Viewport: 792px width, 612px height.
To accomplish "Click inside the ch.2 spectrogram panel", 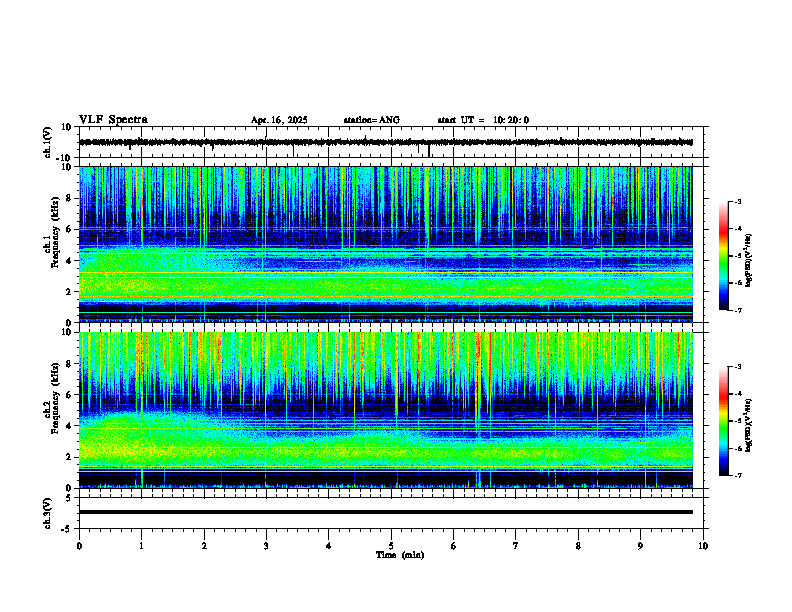I will click(386, 410).
